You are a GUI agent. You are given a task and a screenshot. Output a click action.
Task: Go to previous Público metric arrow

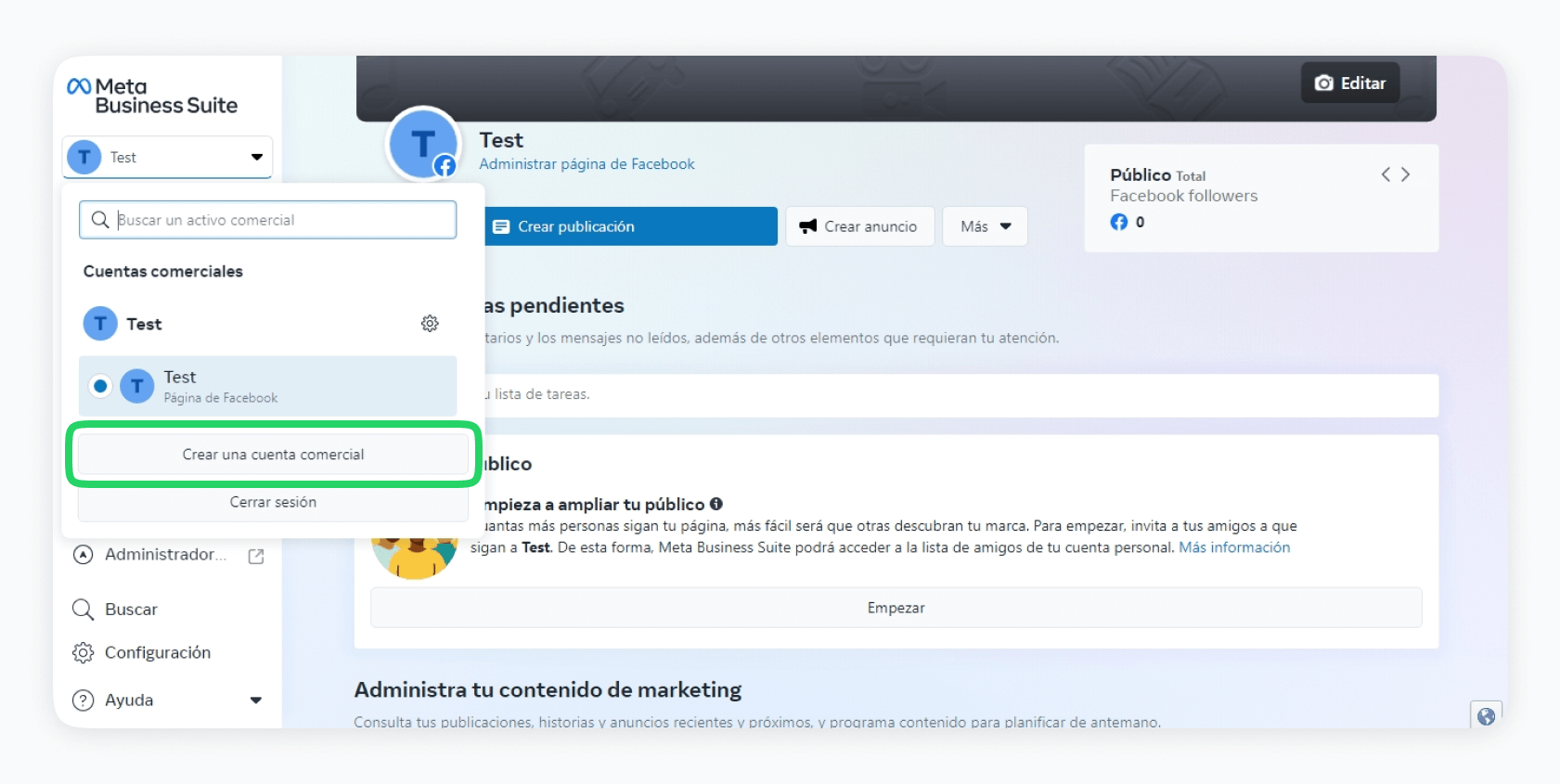[x=1386, y=174]
